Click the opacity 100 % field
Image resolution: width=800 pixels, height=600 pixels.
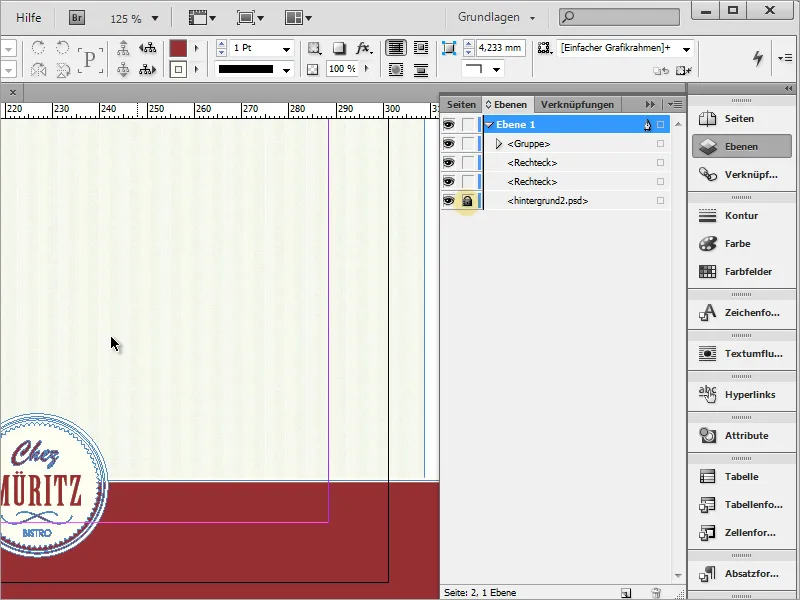pos(342,69)
